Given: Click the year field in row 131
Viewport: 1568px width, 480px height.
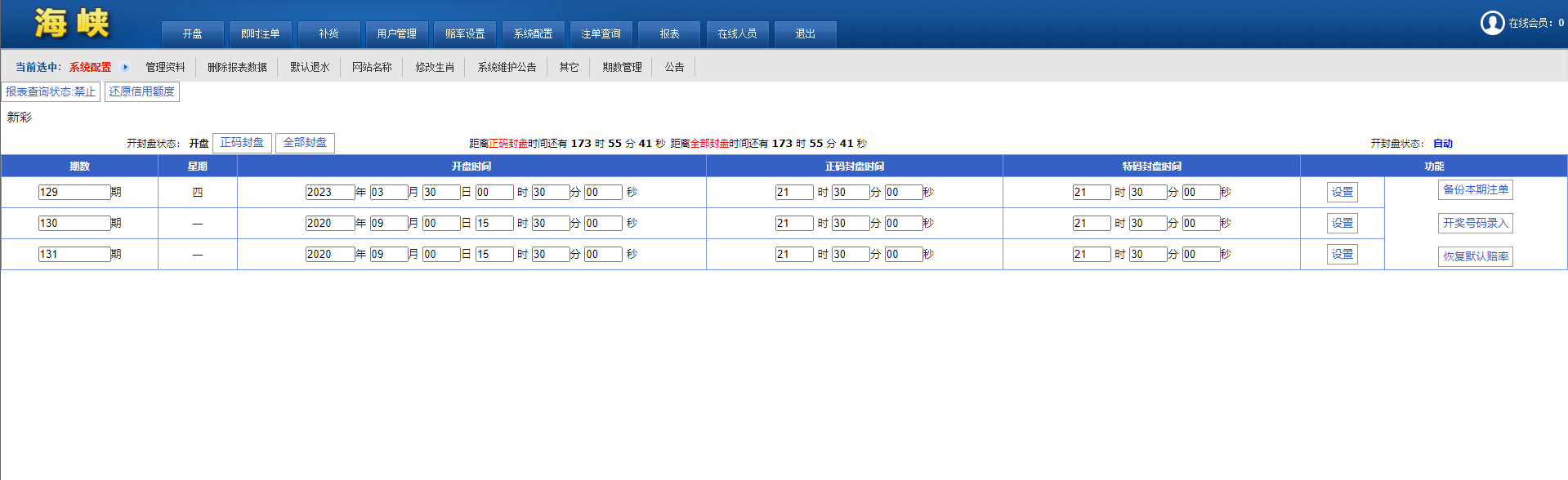Looking at the screenshot, I should click(x=330, y=254).
